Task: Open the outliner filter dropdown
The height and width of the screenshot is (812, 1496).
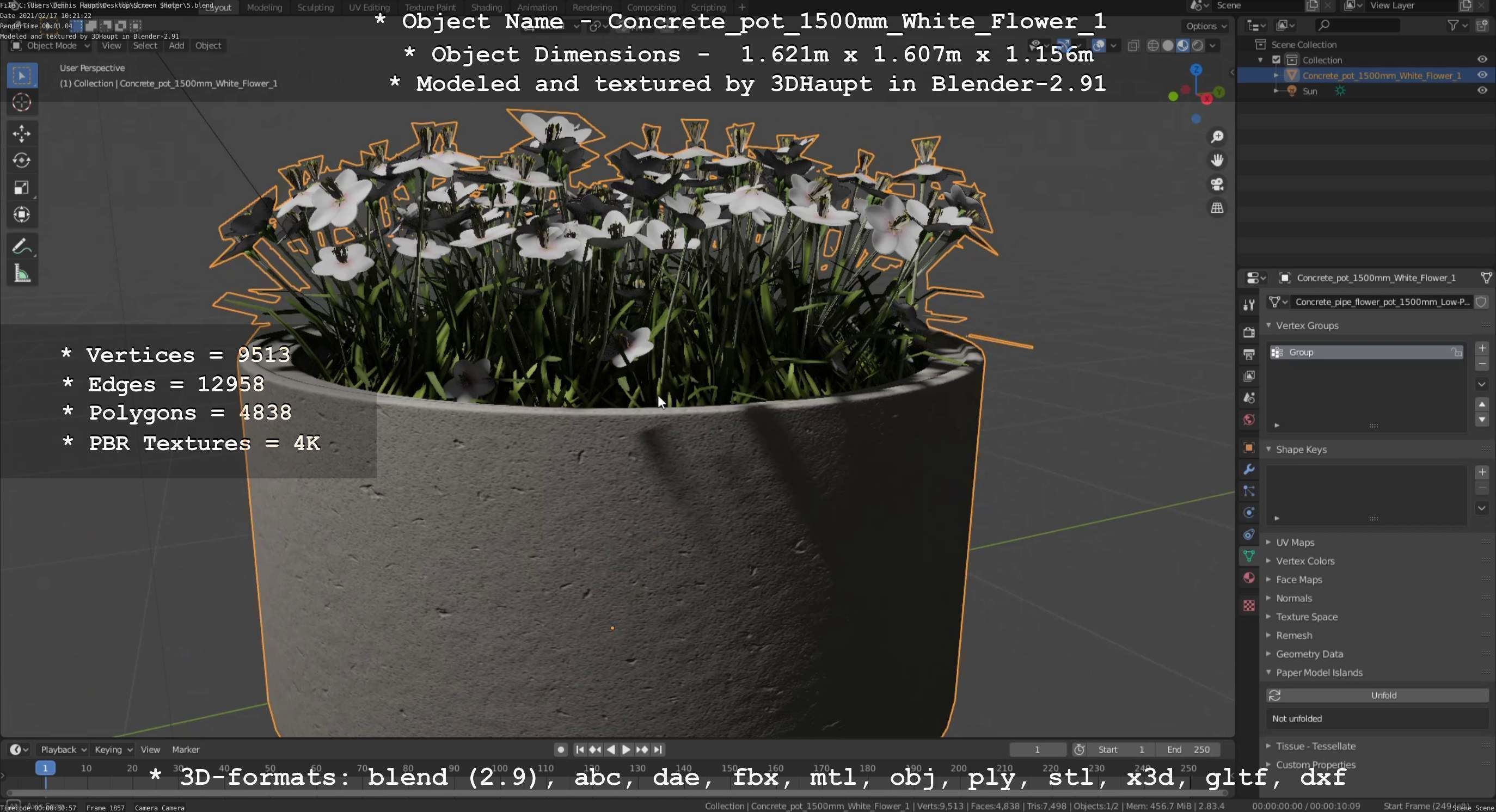Action: [1457, 25]
